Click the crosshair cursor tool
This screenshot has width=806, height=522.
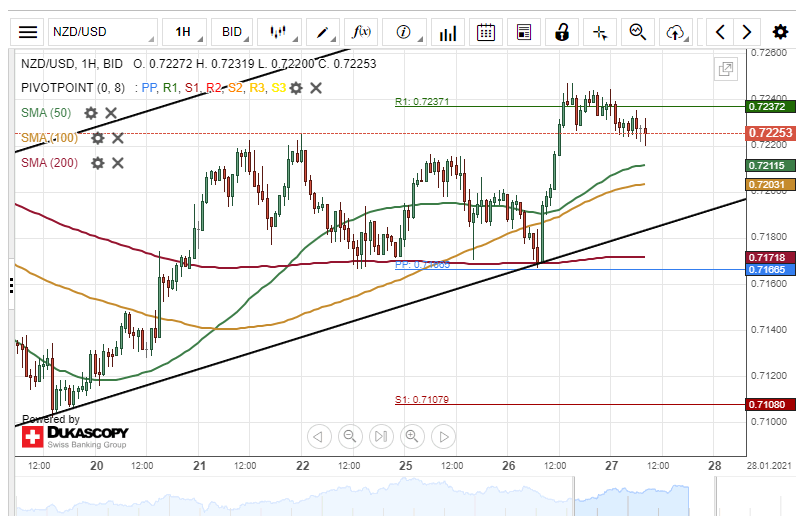pyautogui.click(x=600, y=32)
